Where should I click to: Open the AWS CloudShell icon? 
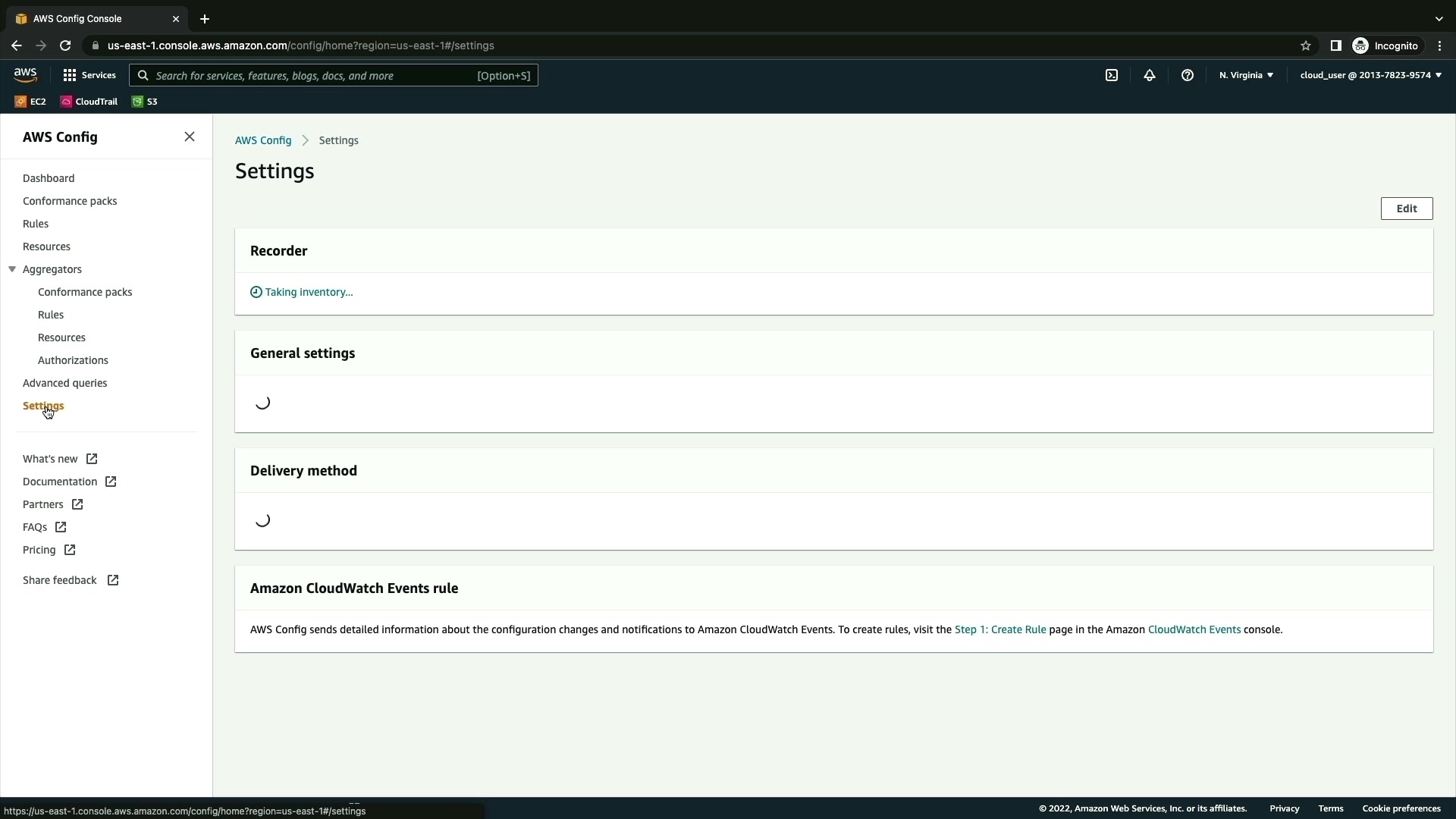click(1111, 75)
